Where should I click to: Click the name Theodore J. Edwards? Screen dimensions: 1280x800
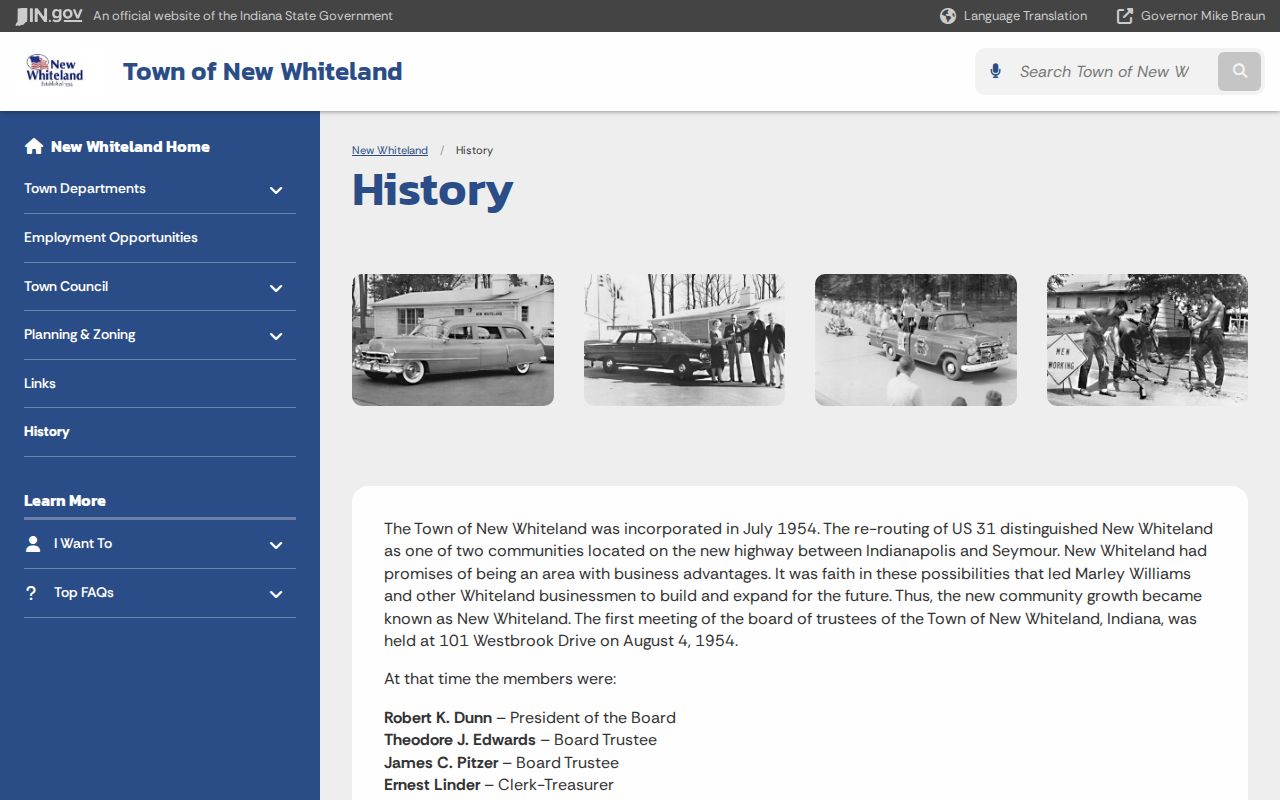click(x=460, y=740)
